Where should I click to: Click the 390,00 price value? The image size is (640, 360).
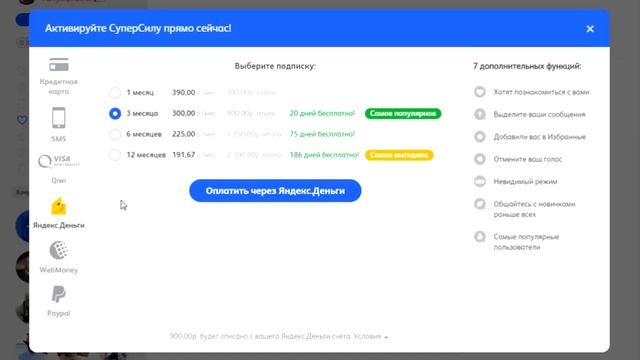click(184, 93)
